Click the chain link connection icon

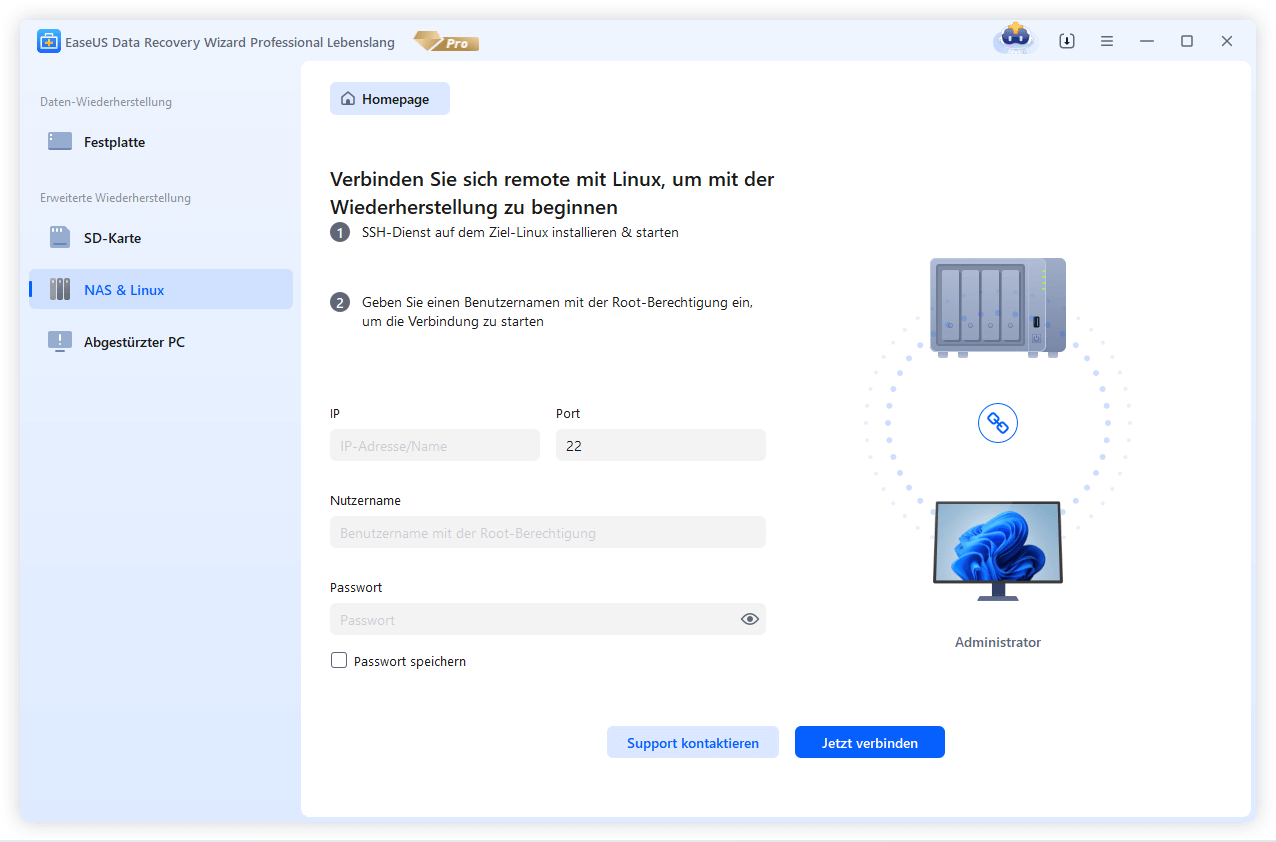pos(998,423)
